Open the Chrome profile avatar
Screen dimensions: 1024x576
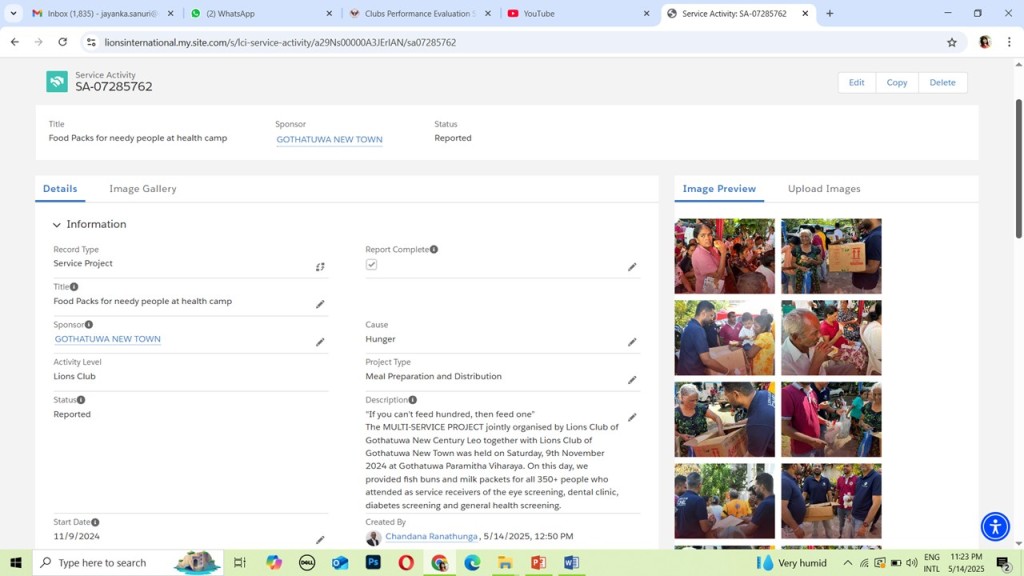point(985,42)
